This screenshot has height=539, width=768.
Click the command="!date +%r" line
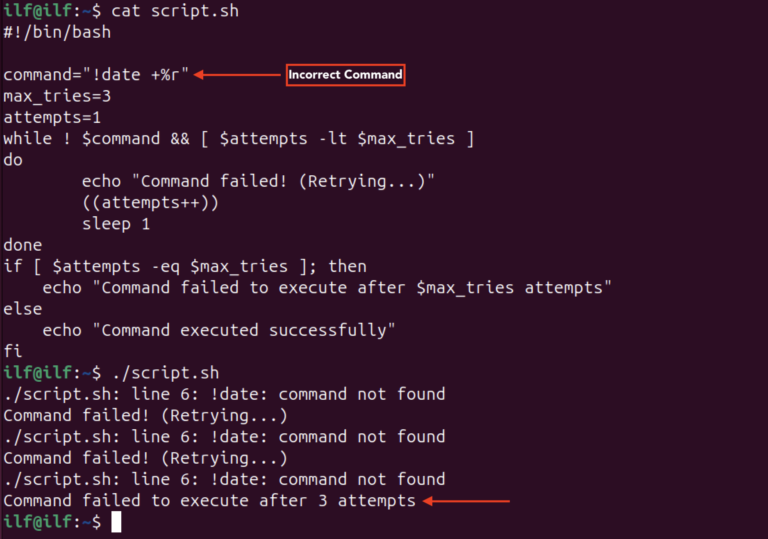tap(96, 75)
